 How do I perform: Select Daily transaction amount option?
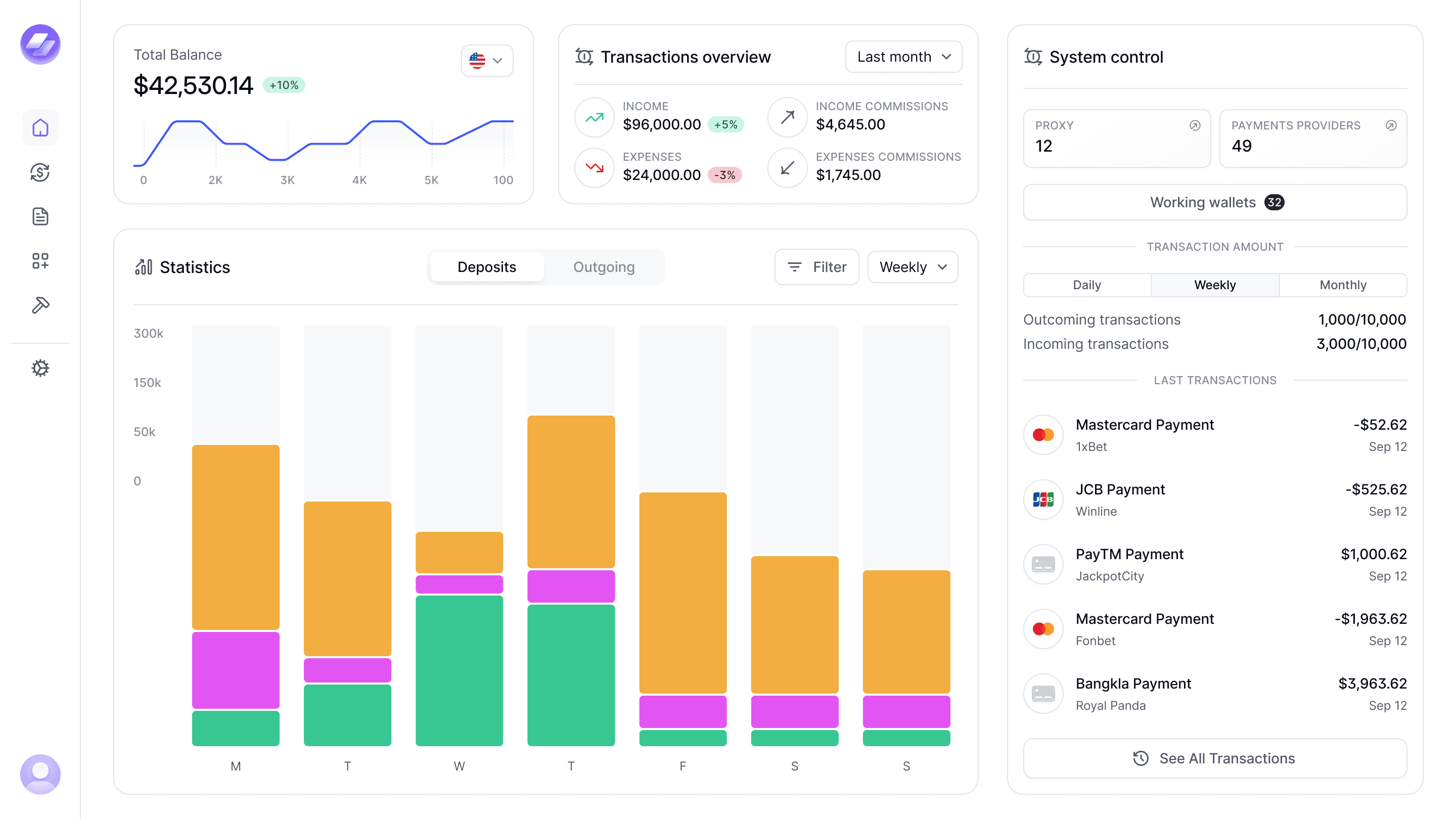[x=1086, y=285]
